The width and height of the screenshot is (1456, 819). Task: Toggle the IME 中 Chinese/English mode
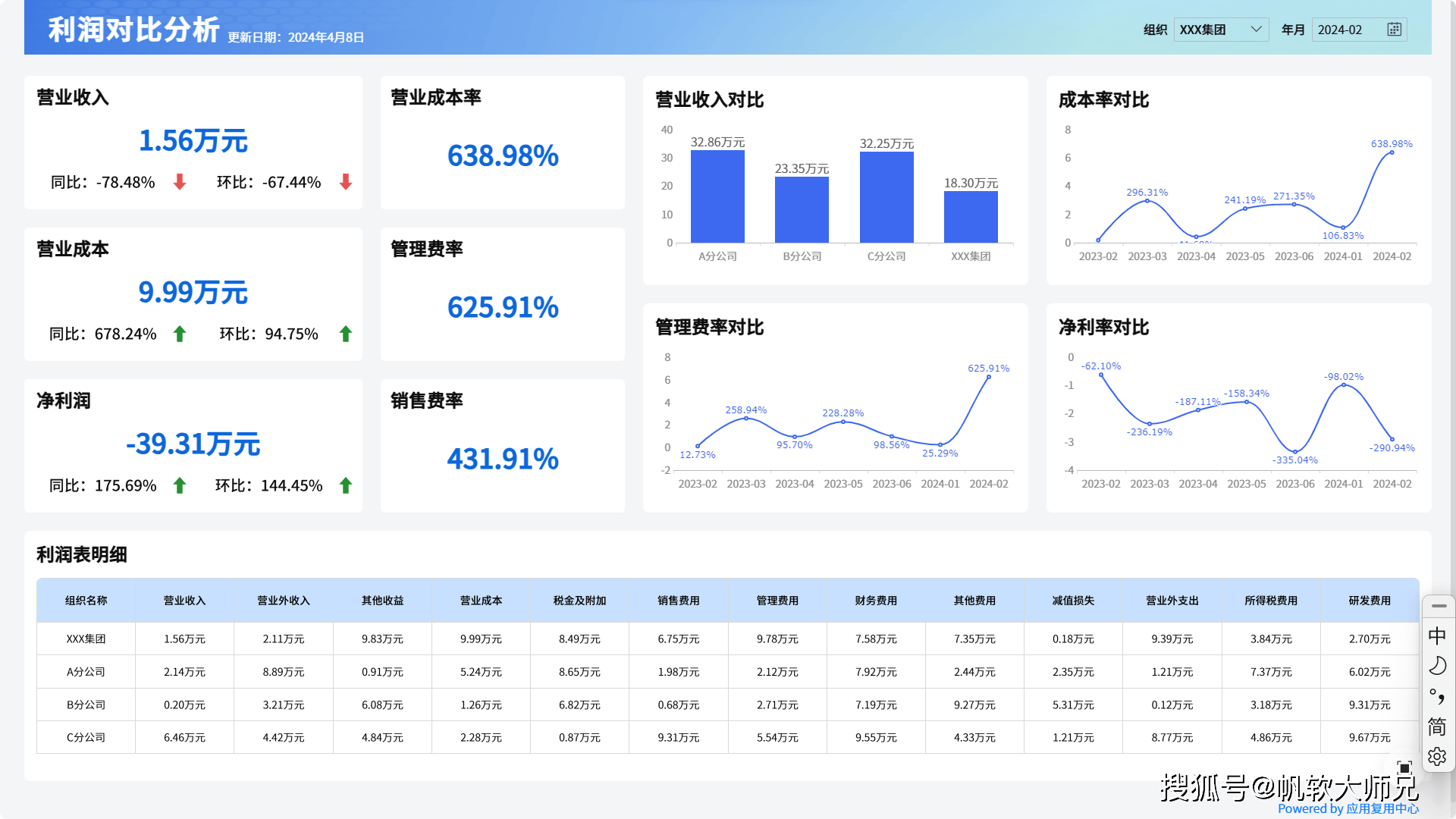(1437, 635)
